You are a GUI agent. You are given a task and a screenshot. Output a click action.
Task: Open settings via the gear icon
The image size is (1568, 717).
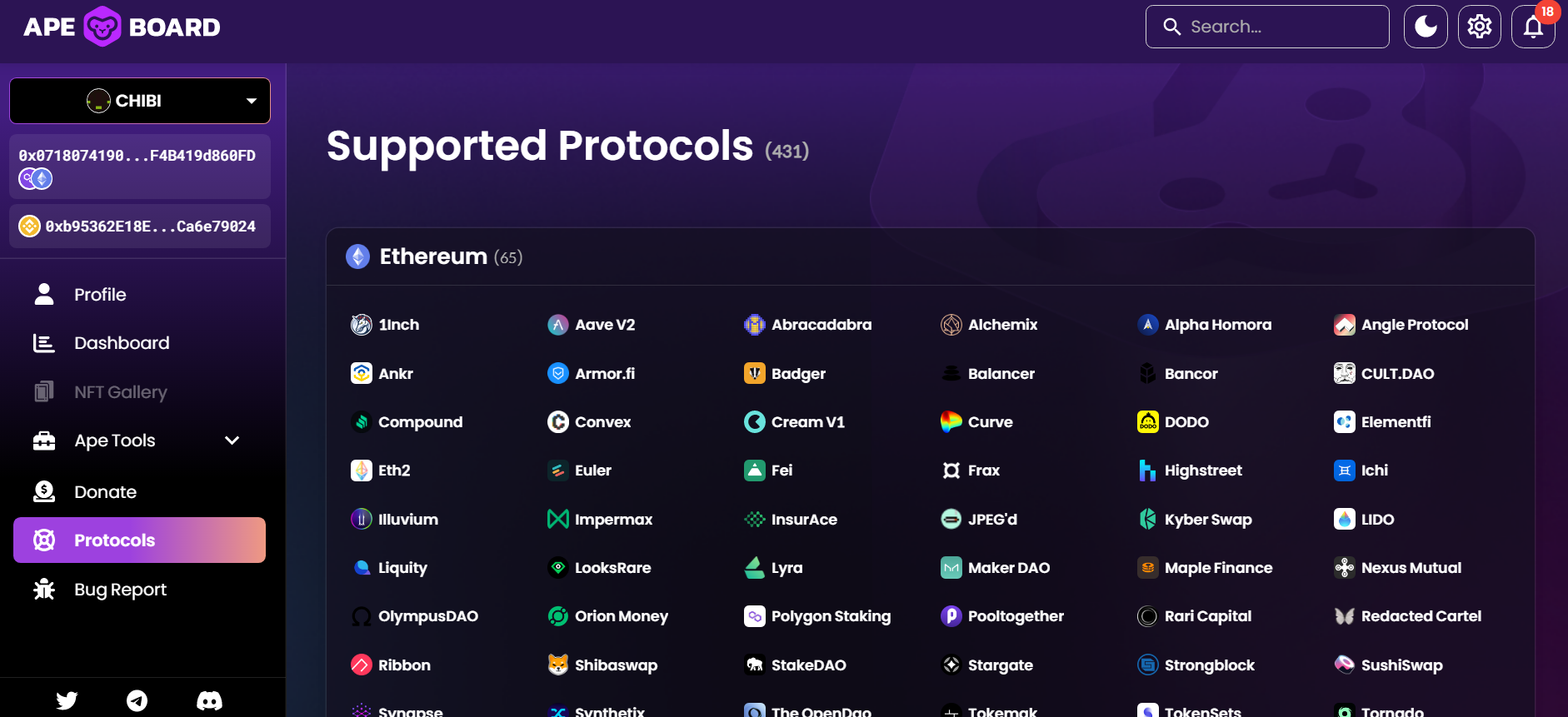(x=1480, y=27)
